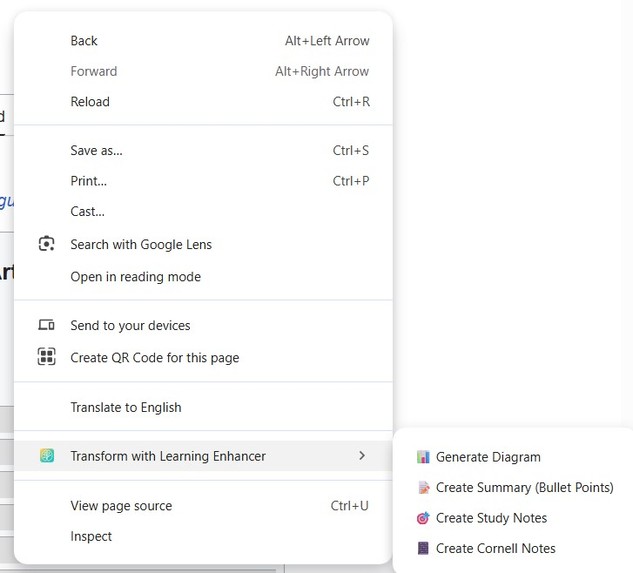Choose Search with Google Lens

click(203, 244)
